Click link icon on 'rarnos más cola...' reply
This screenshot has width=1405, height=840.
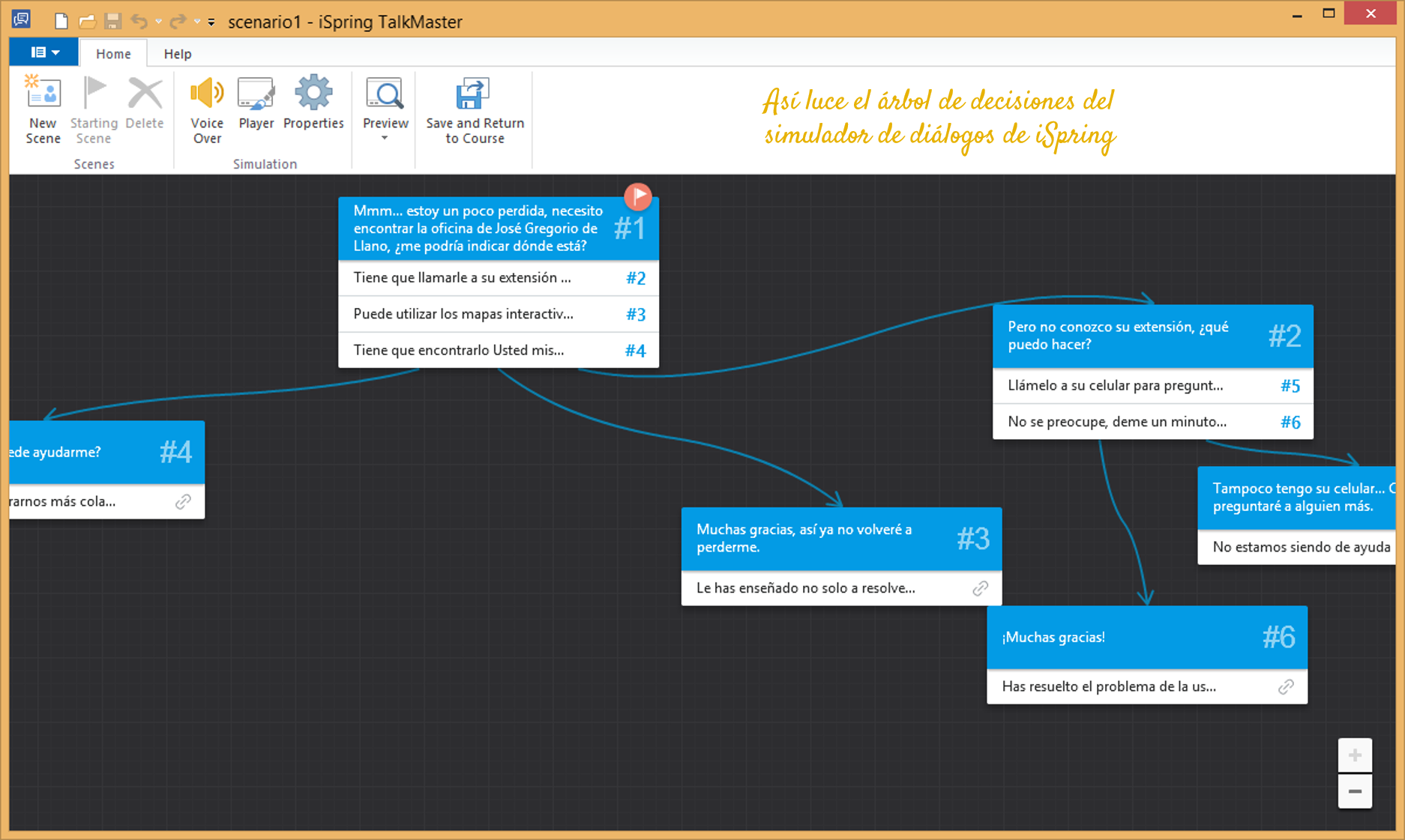[x=183, y=502]
